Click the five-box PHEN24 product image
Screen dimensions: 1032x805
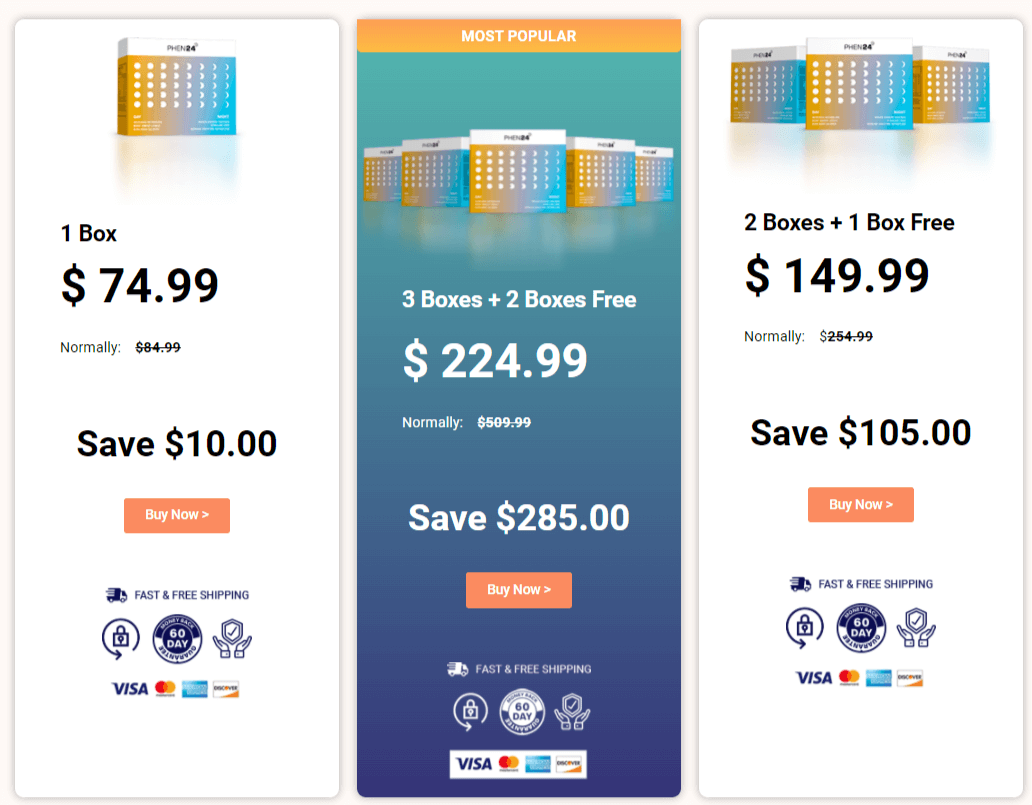(x=519, y=171)
